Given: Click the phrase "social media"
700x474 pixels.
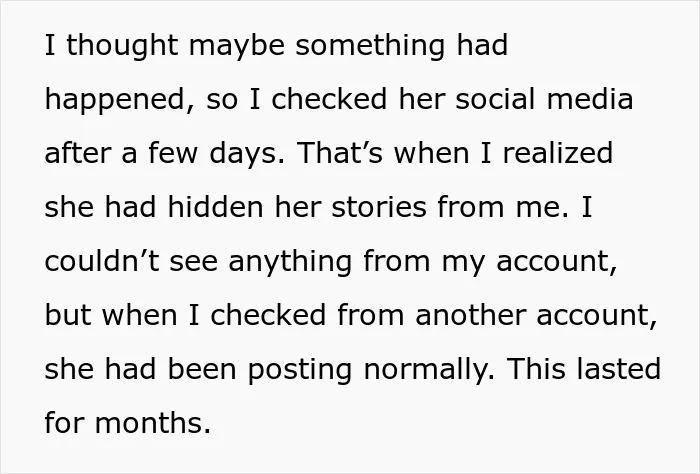Looking at the screenshot, I should 544,99.
